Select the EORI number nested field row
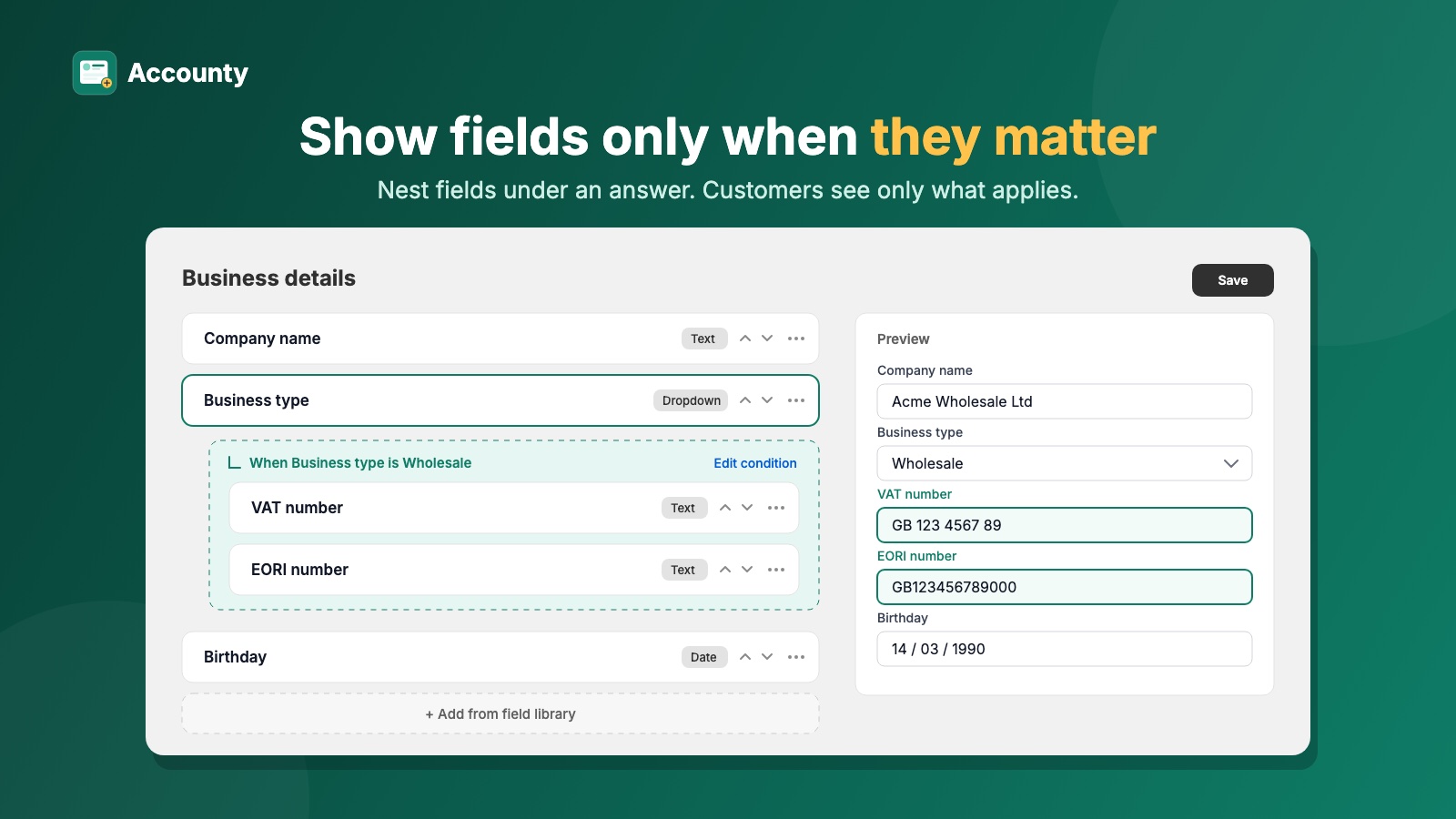 point(514,570)
